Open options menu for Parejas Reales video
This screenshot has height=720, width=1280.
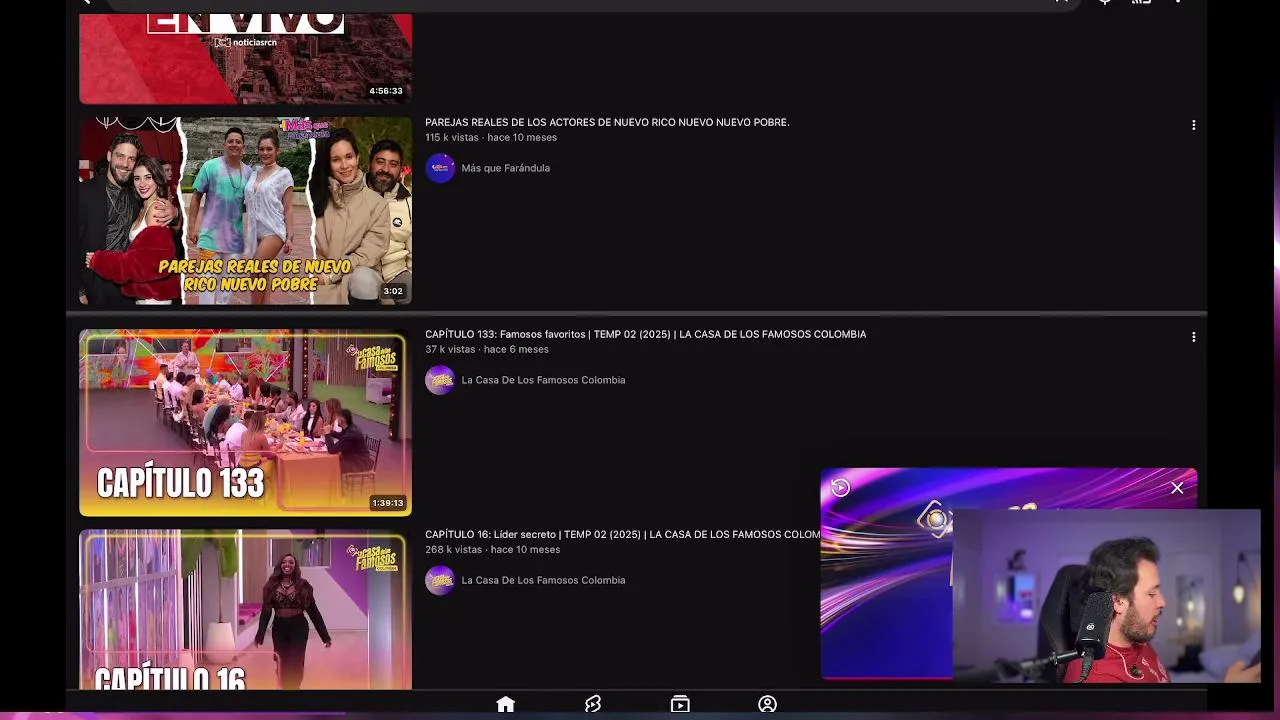(1193, 125)
